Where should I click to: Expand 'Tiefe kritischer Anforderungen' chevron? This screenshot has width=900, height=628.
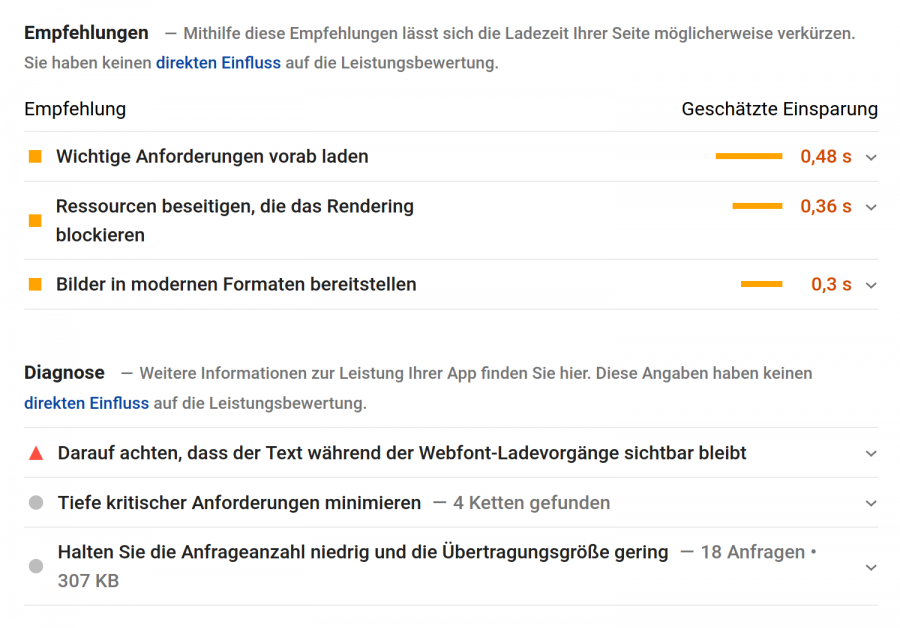coord(871,503)
